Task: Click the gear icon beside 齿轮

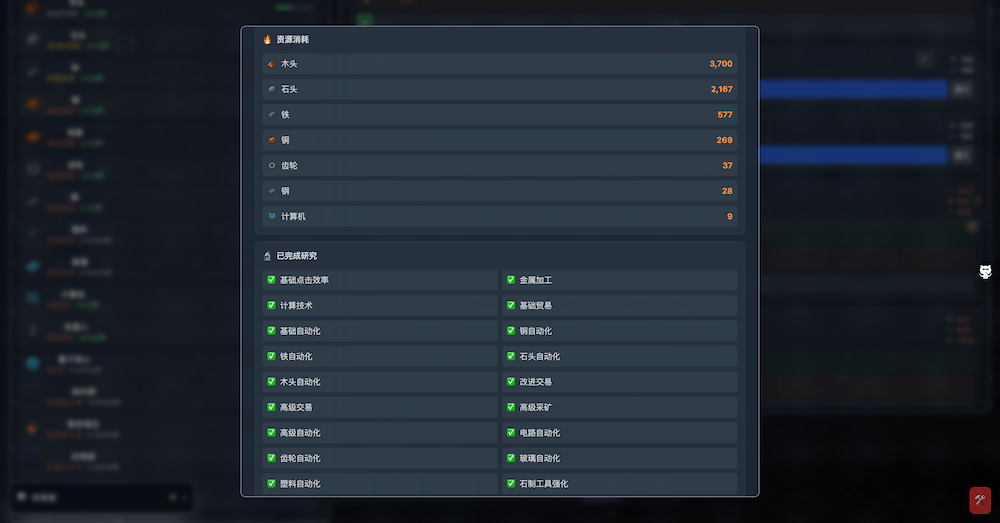Action: pyautogui.click(x=271, y=165)
